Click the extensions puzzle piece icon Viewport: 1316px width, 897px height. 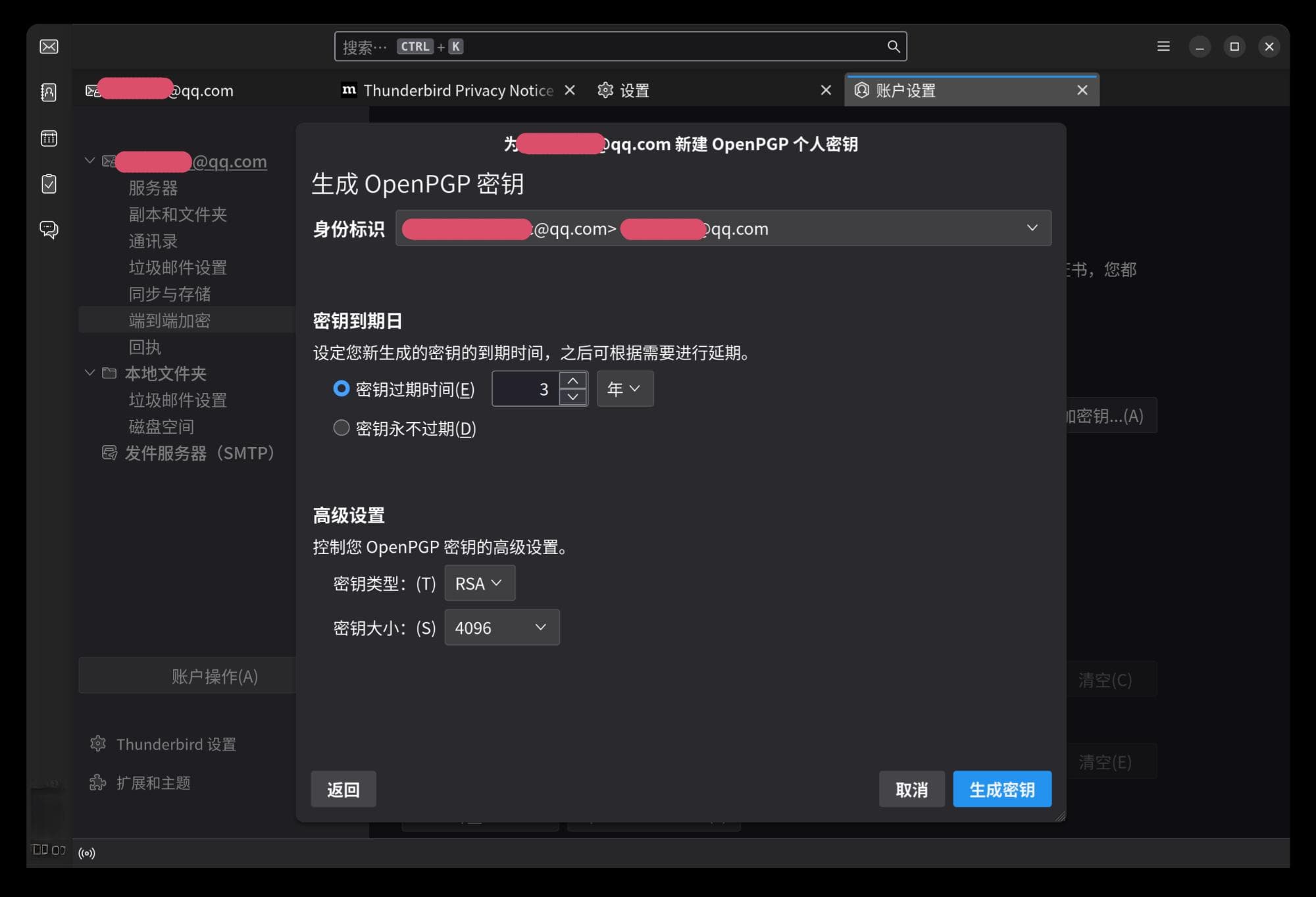(98, 782)
